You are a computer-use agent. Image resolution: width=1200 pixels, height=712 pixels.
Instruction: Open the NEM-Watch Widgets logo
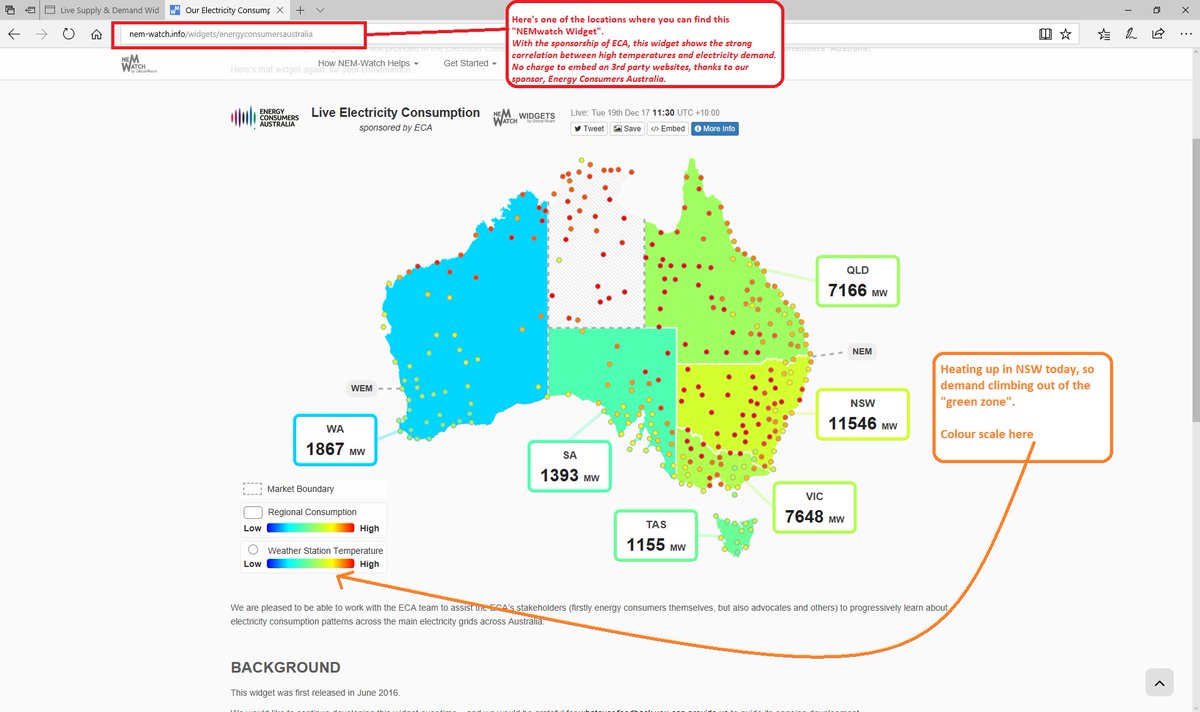coord(524,115)
